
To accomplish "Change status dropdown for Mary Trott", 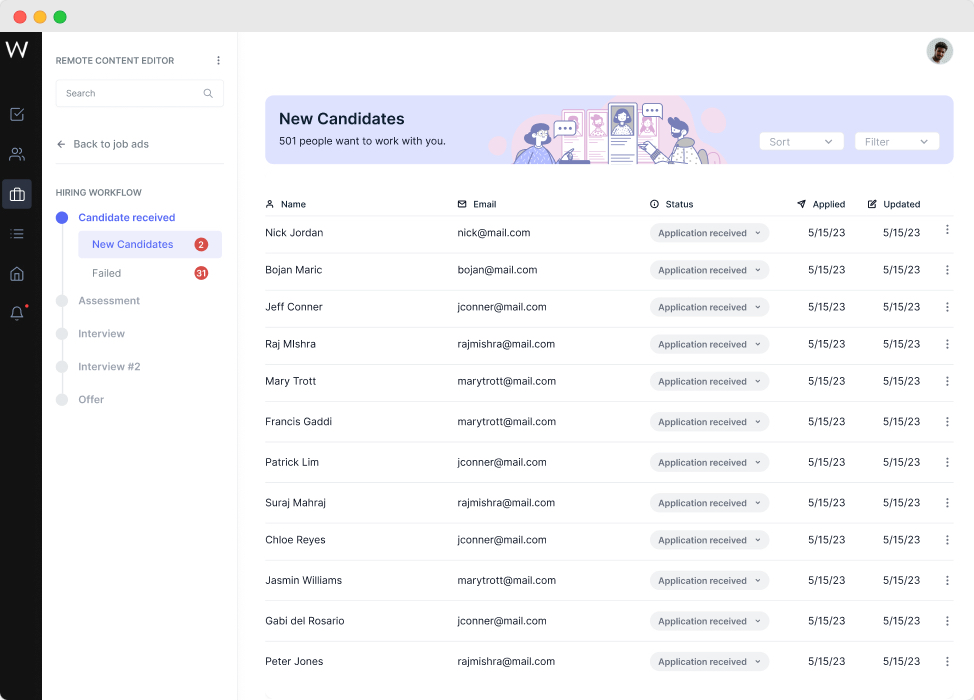I will point(709,381).
